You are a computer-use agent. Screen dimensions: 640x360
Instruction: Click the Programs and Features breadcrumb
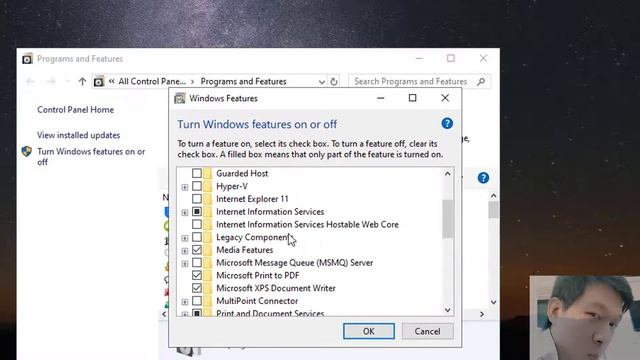(x=243, y=82)
